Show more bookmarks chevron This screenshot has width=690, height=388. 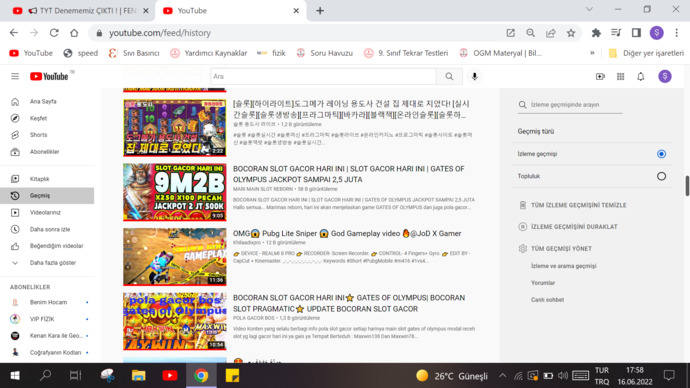[x=592, y=53]
